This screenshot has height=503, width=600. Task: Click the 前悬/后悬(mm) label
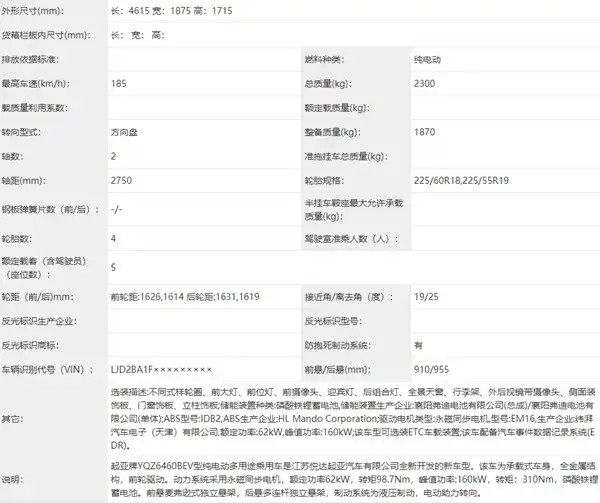click(338, 369)
